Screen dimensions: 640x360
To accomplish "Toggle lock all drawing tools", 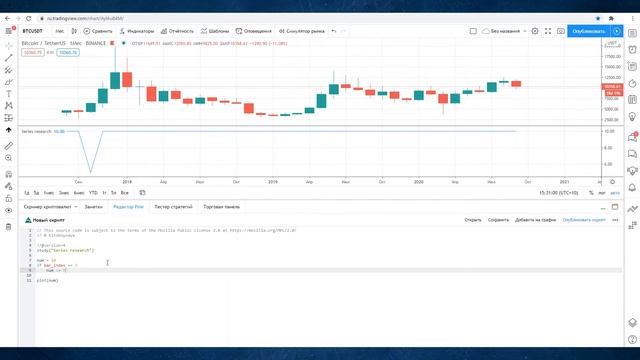I will pyautogui.click(x=9, y=198).
